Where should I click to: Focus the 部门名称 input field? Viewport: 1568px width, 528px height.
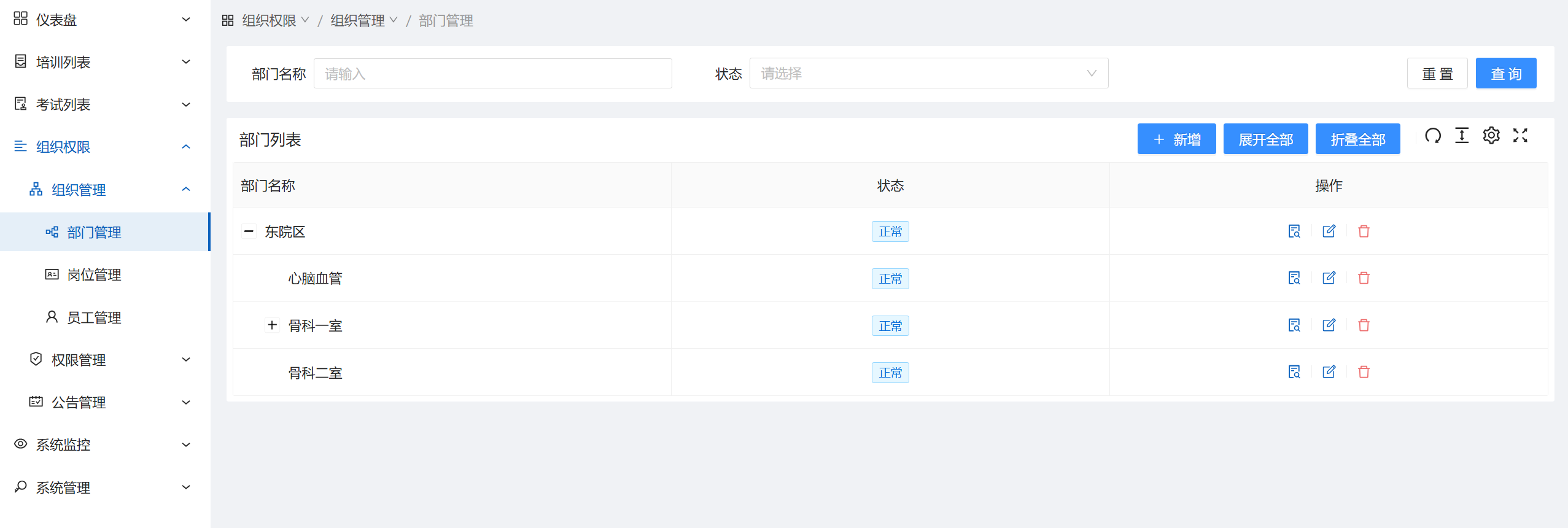492,74
